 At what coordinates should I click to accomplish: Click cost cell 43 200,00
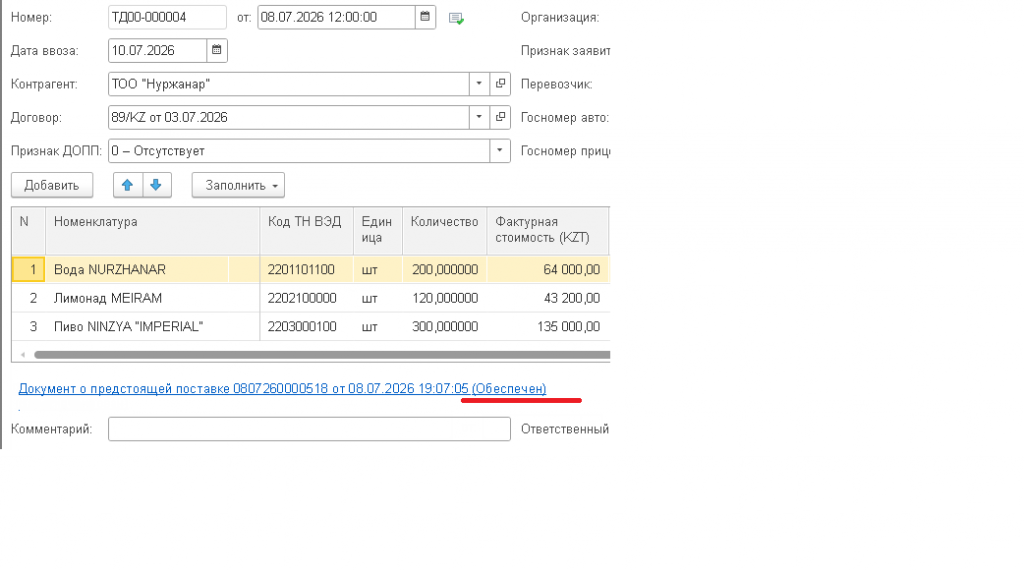pyautogui.click(x=548, y=298)
